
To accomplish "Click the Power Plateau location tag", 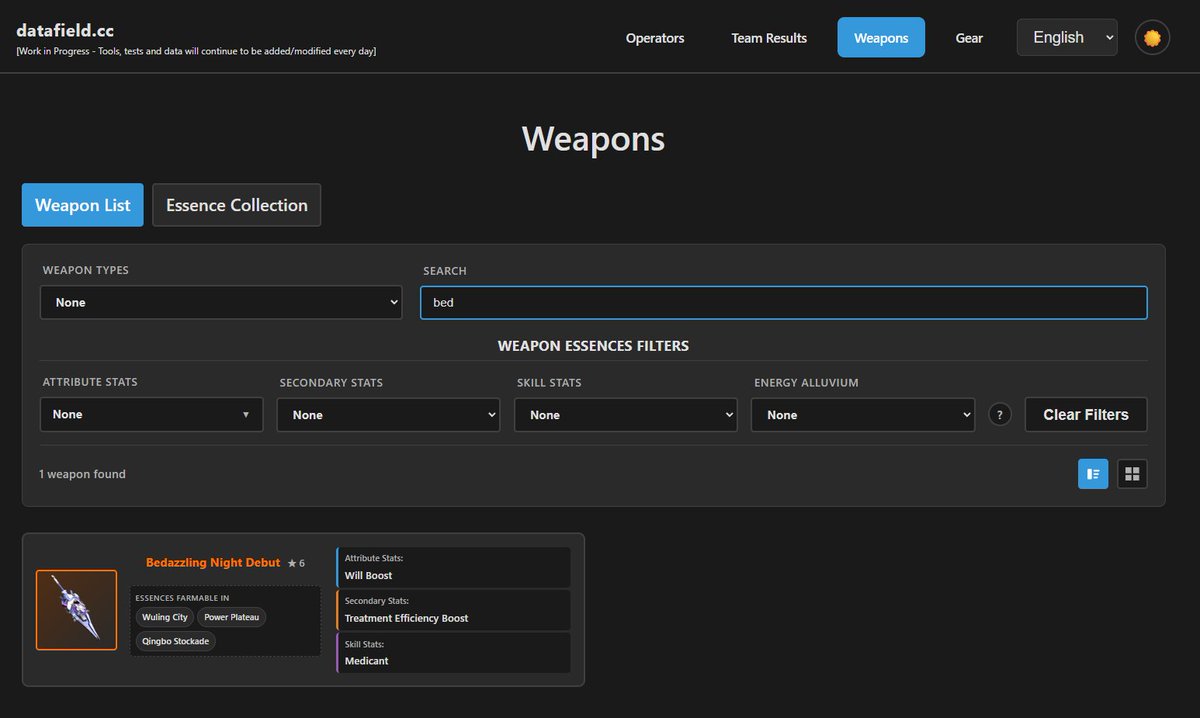I will click(x=232, y=617).
